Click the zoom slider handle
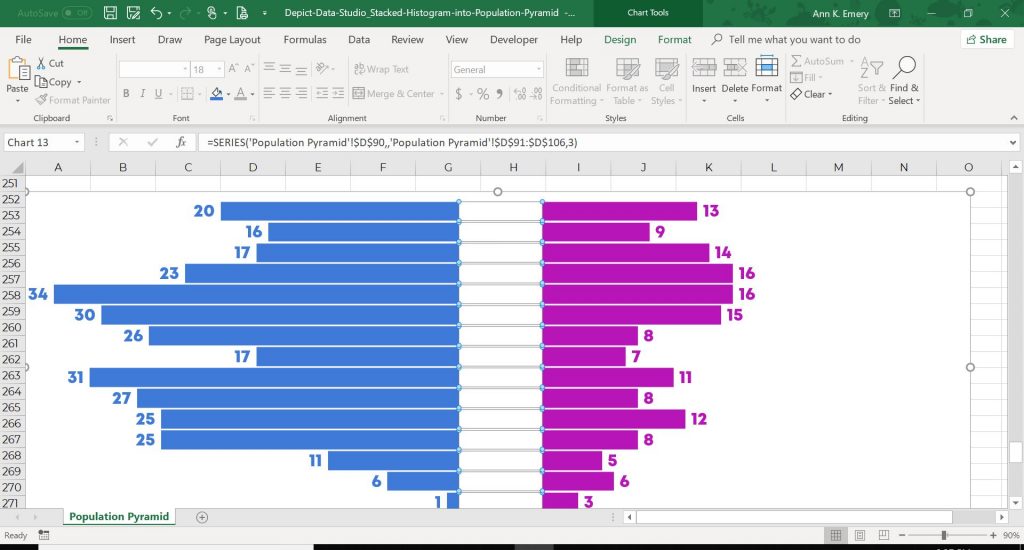 tap(944, 535)
